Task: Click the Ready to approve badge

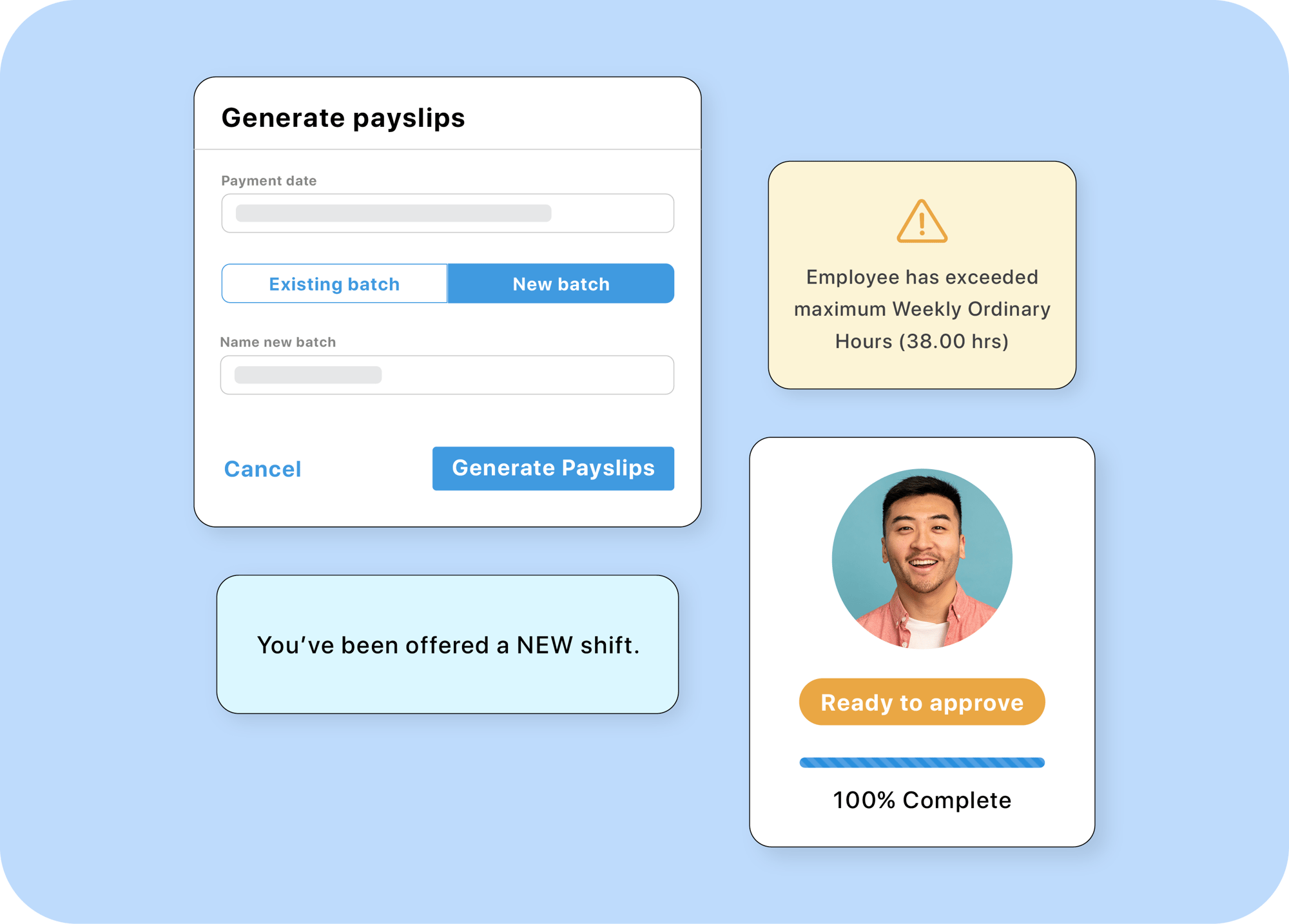Action: pyautogui.click(x=922, y=702)
